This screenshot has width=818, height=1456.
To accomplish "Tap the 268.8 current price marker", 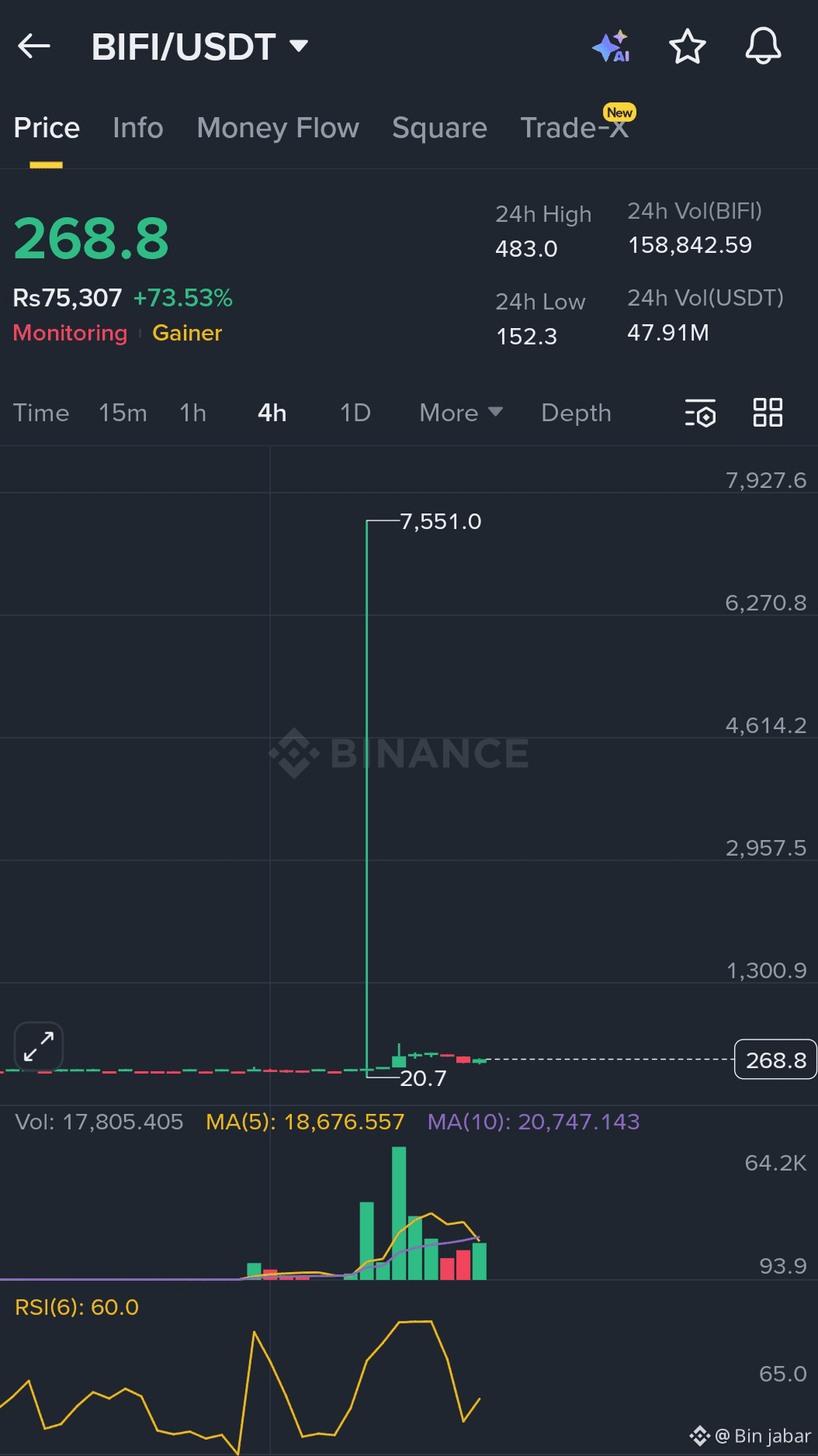I will click(775, 1060).
